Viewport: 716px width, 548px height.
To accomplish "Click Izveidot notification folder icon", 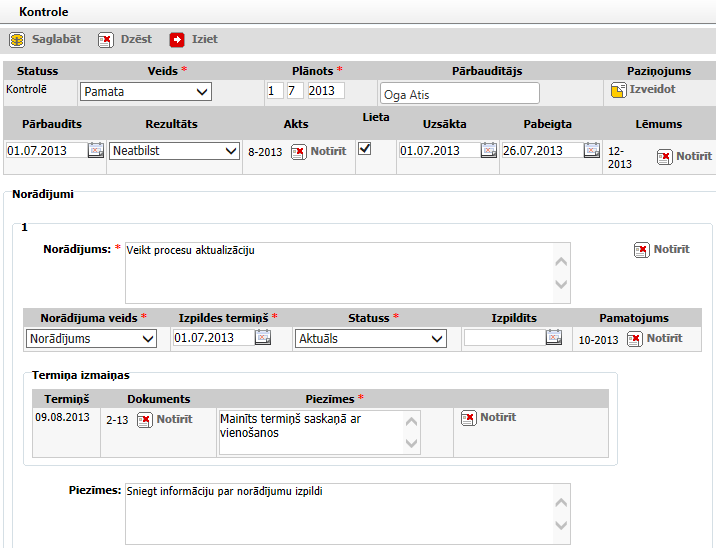I will point(619,90).
